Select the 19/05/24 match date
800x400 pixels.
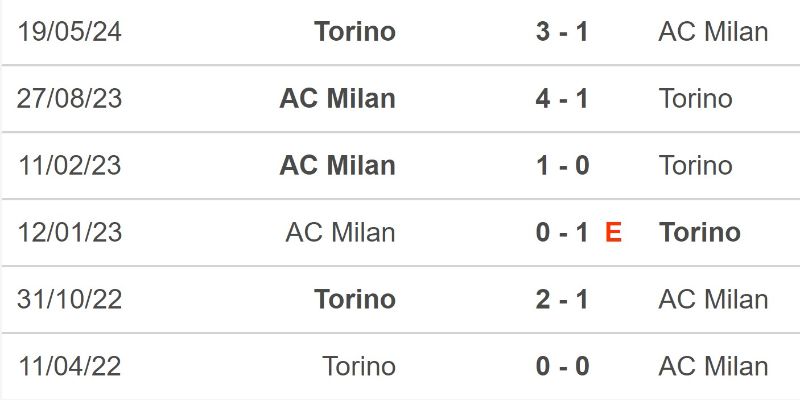pos(69,32)
